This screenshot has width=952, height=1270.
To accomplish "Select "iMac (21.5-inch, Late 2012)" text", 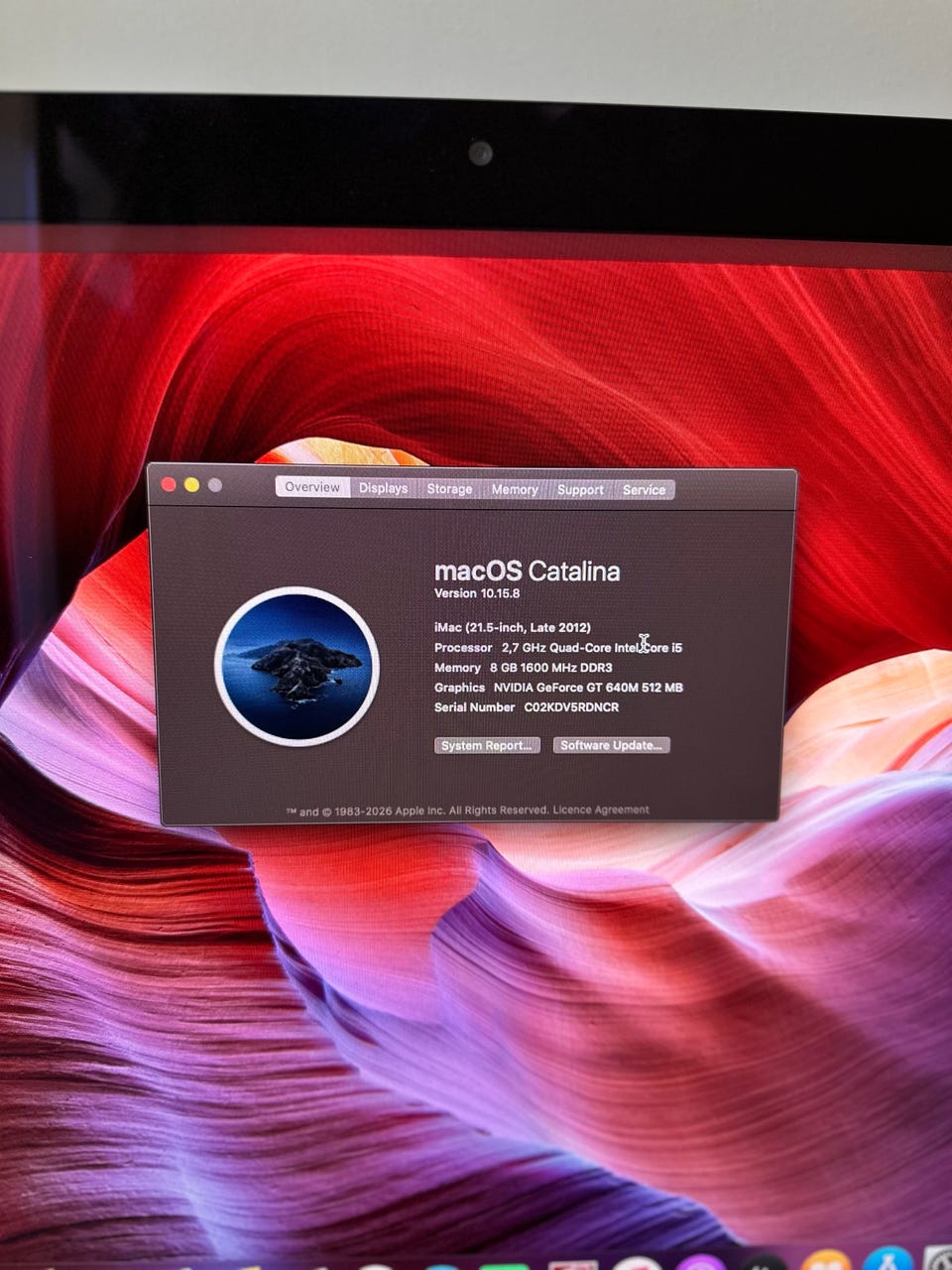I will click(513, 627).
